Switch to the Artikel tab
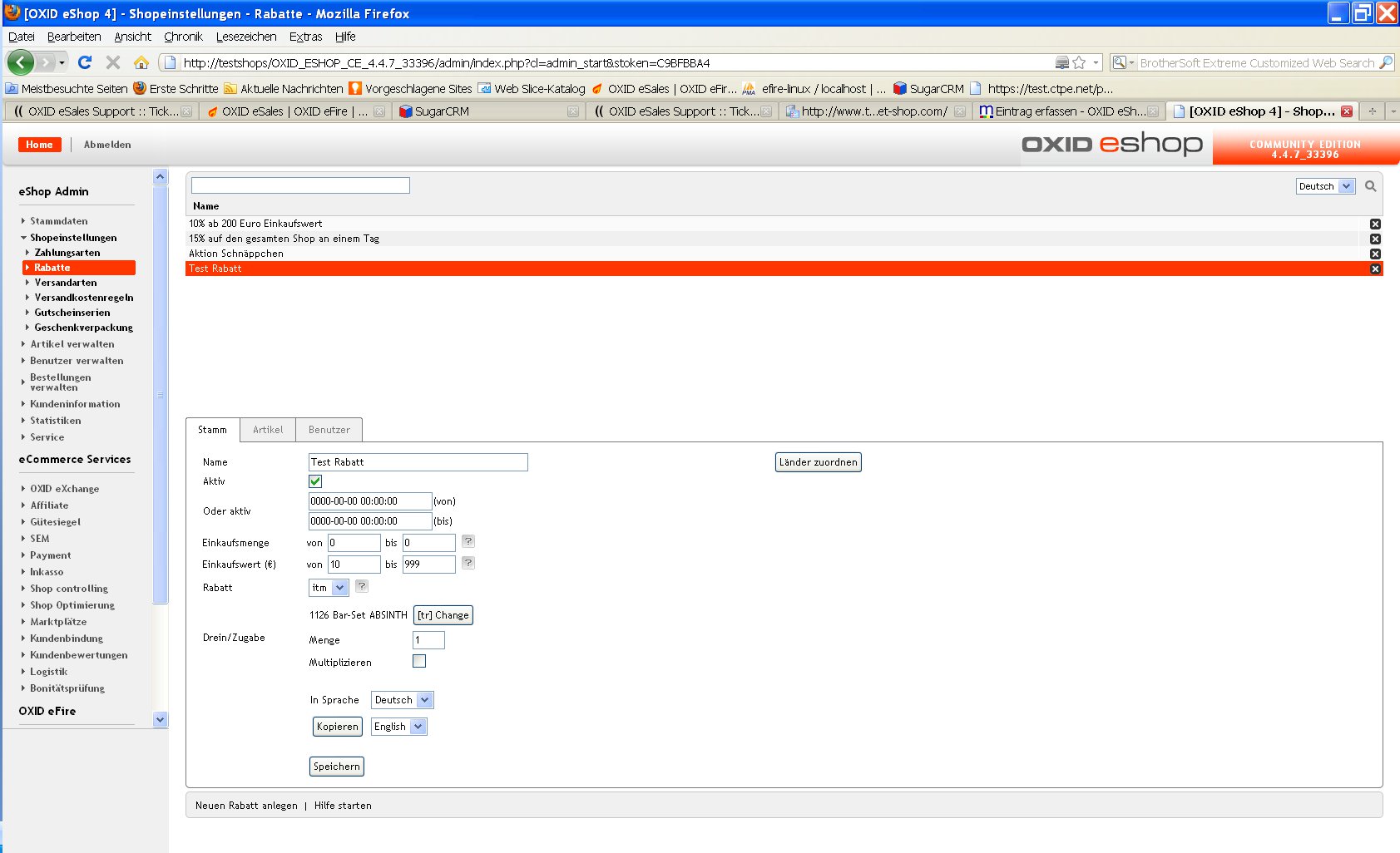 (268, 430)
